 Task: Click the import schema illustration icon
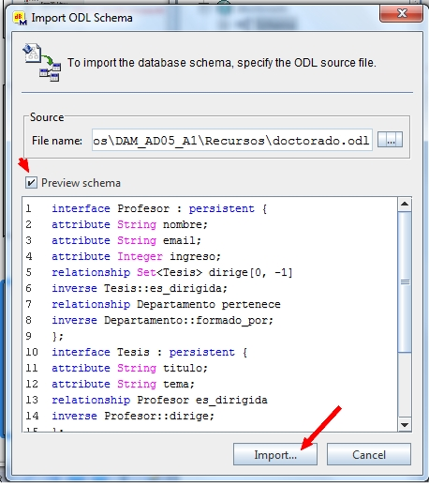click(x=42, y=62)
